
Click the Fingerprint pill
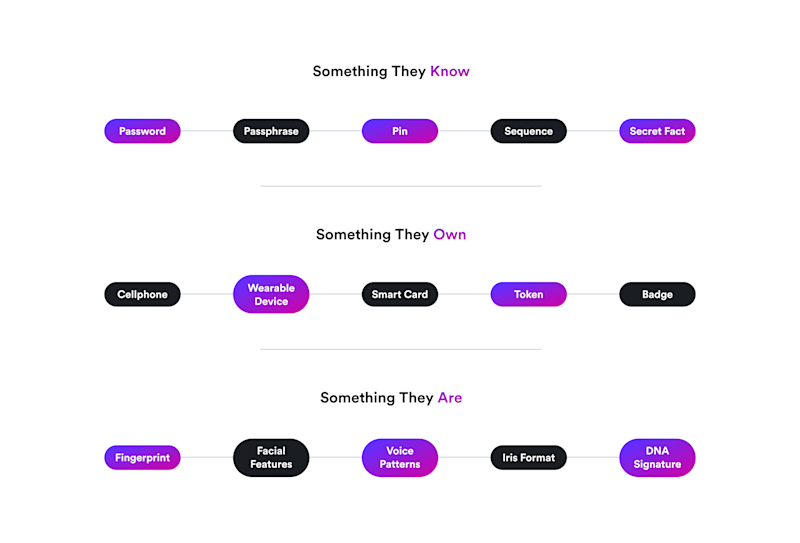(x=142, y=458)
